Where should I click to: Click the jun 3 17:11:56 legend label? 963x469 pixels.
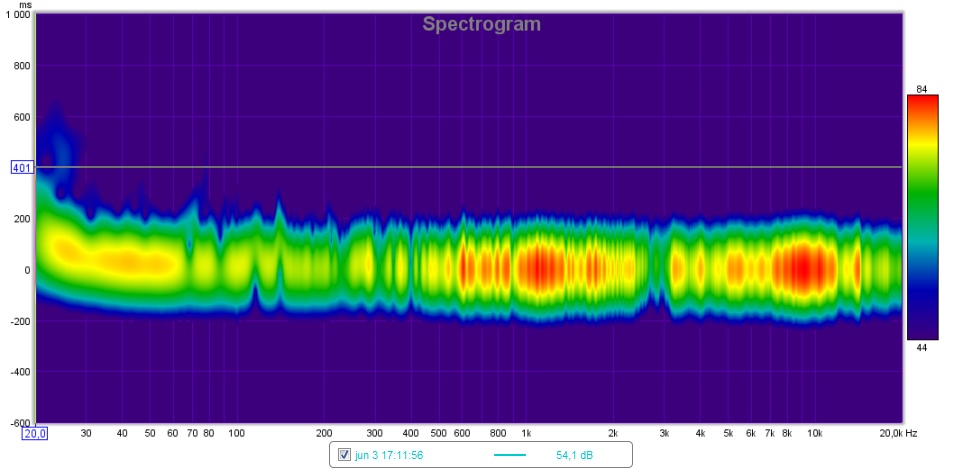click(389, 455)
